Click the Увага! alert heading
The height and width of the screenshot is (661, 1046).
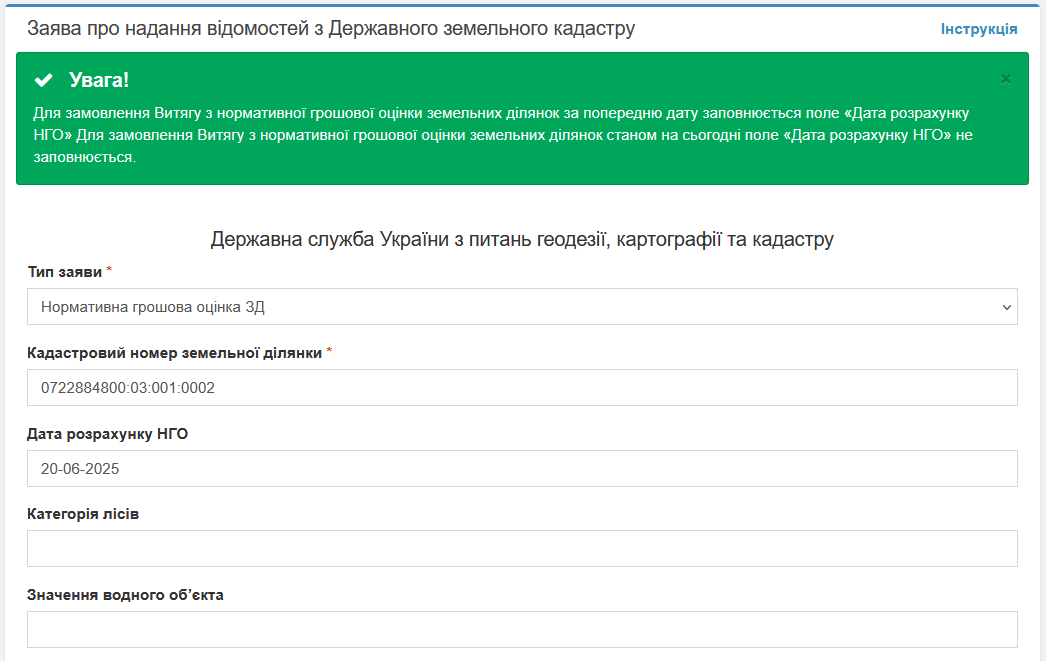[99, 80]
